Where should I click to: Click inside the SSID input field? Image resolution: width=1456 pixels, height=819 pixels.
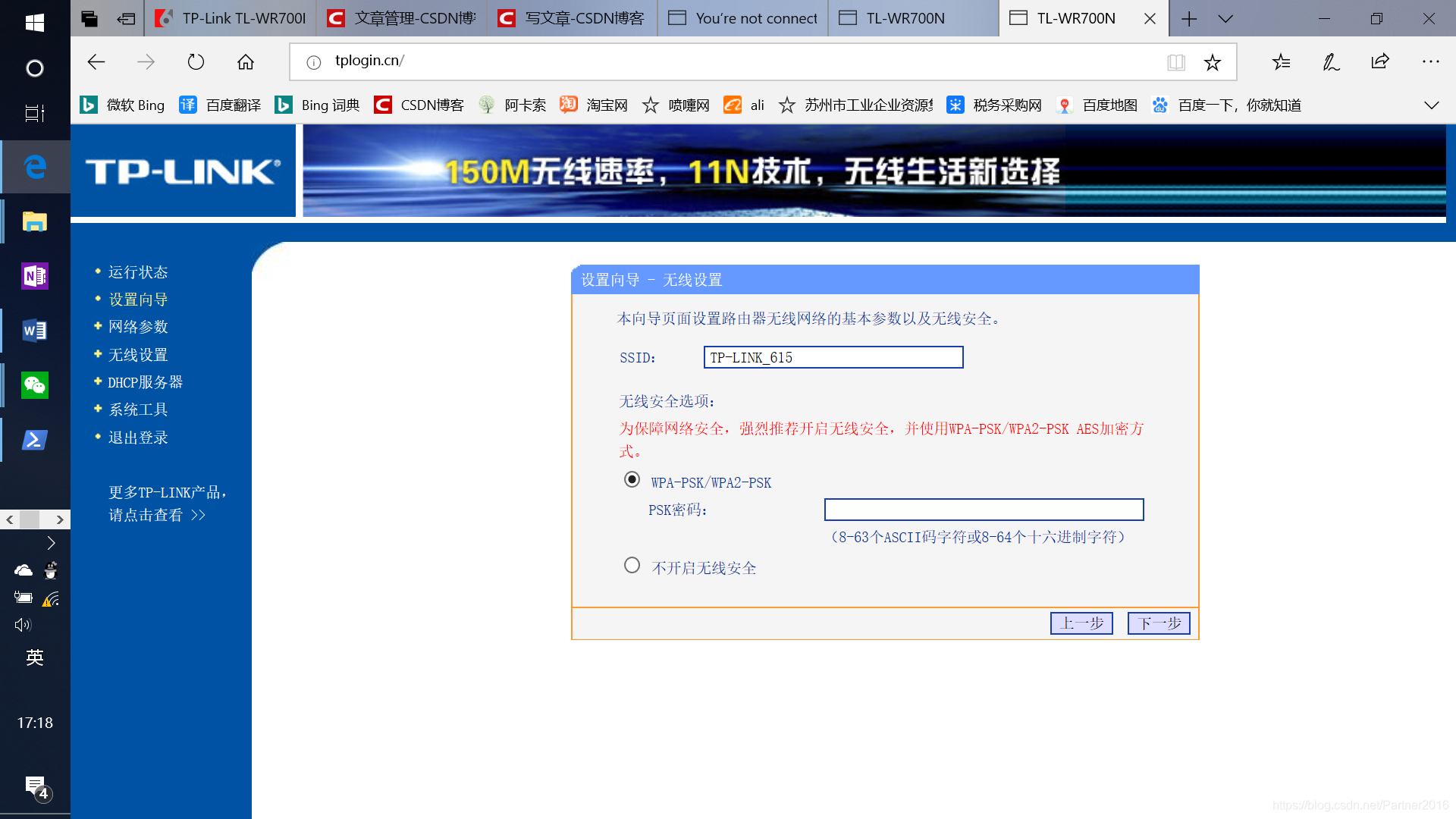coord(833,356)
